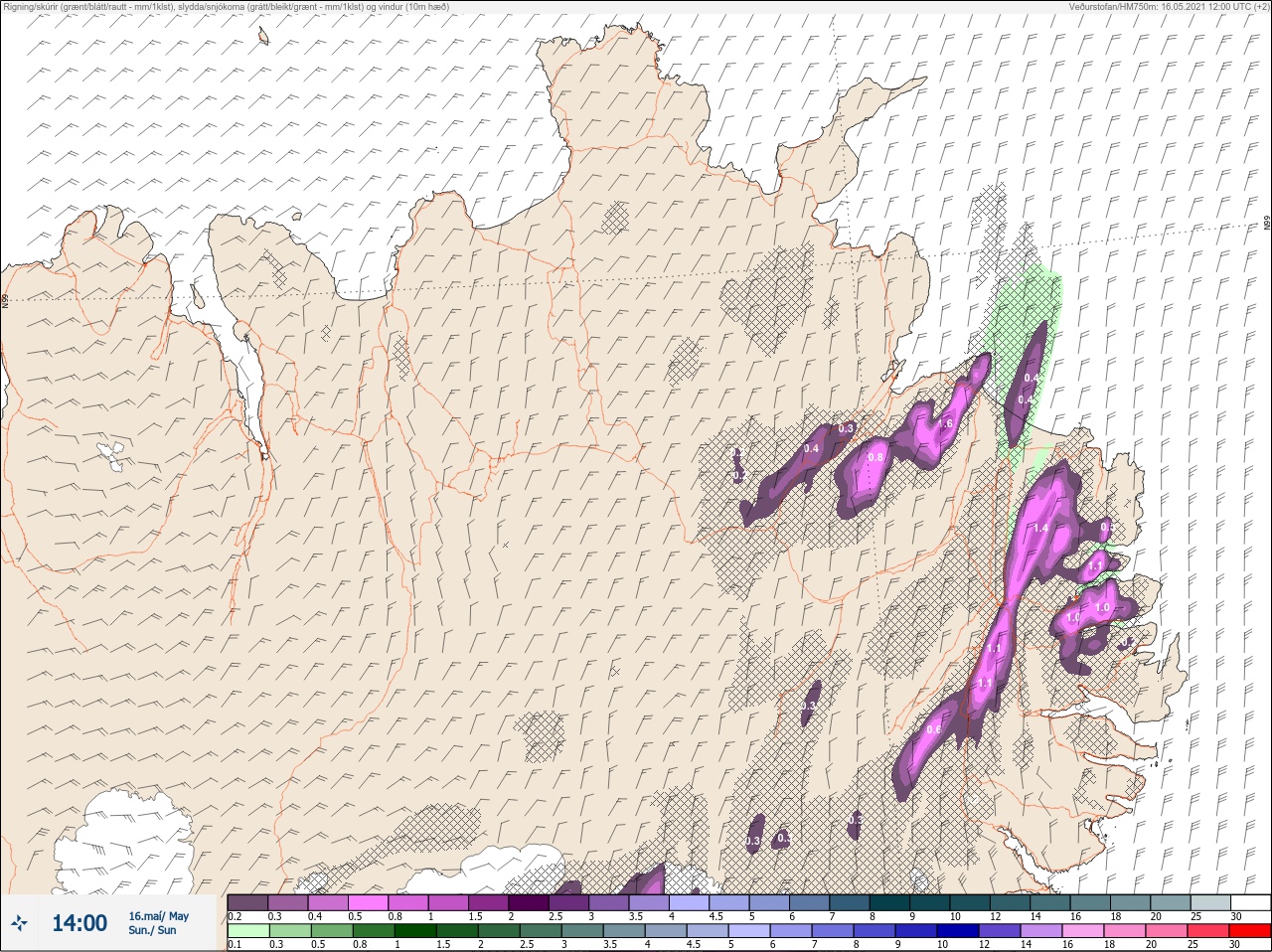Pick dark green swatch at 1 in green-row legend
This screenshot has height=952, width=1272.
tap(414, 931)
